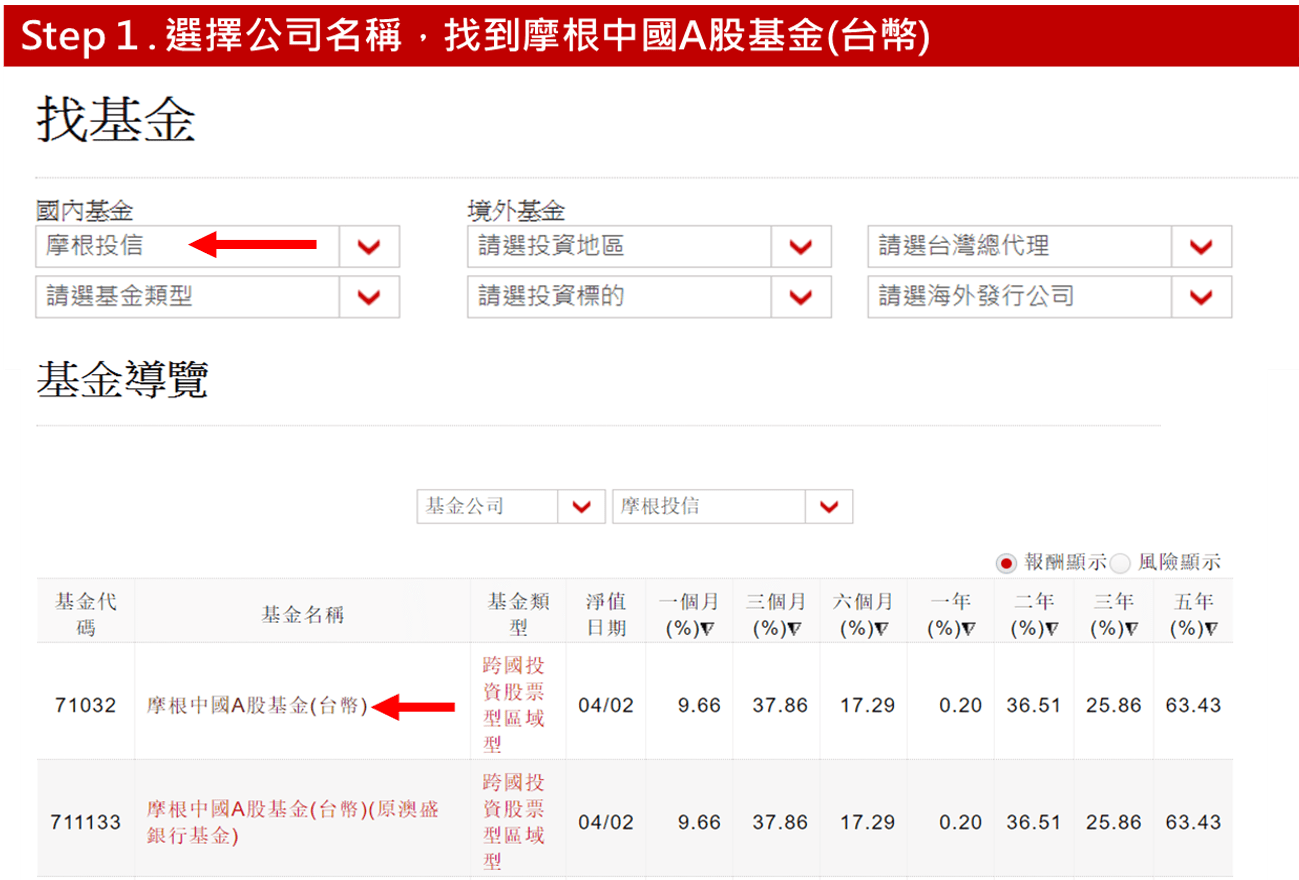
Task: Sort by the 三年(%) column arrow
Action: point(1131,628)
